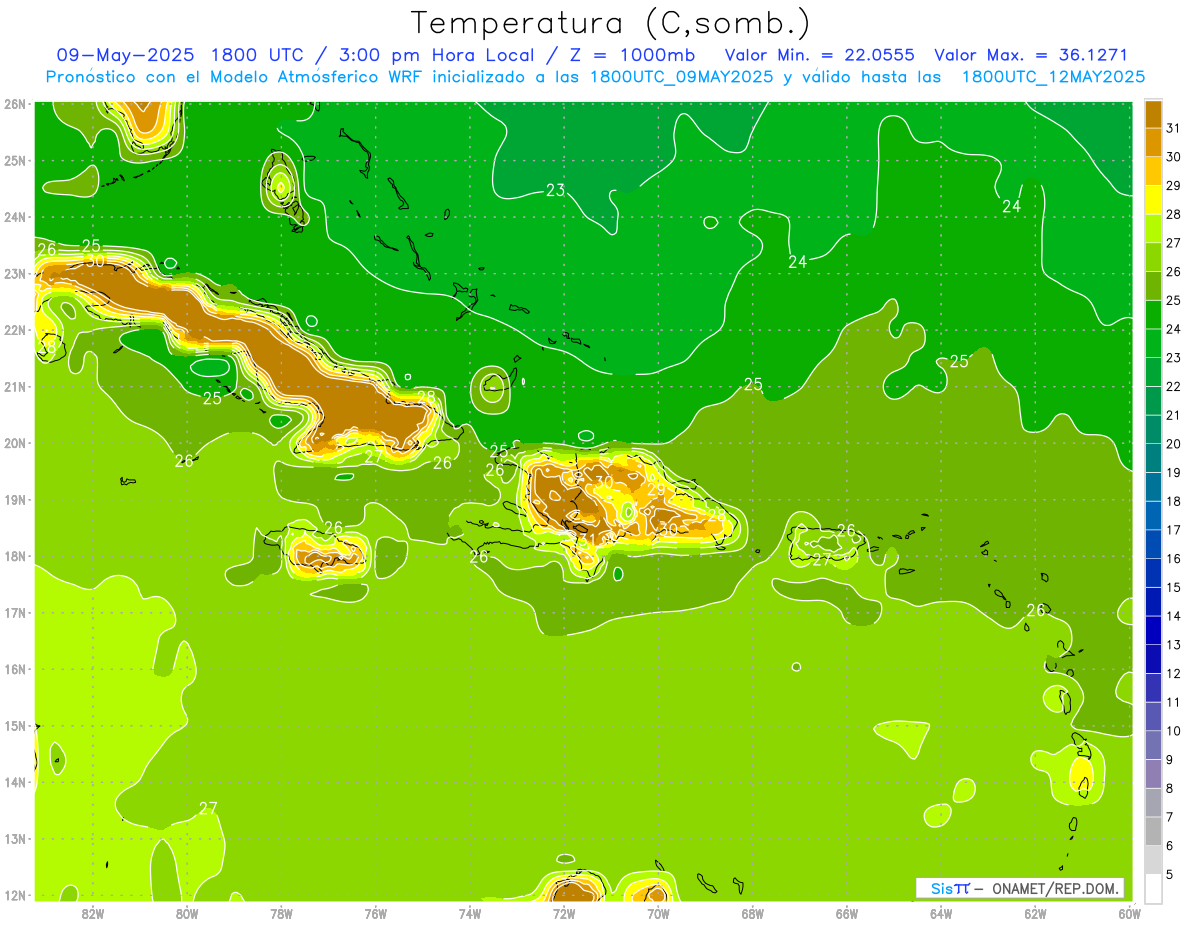
Task: Click the 74W longitude axis label
Action: coord(470,913)
